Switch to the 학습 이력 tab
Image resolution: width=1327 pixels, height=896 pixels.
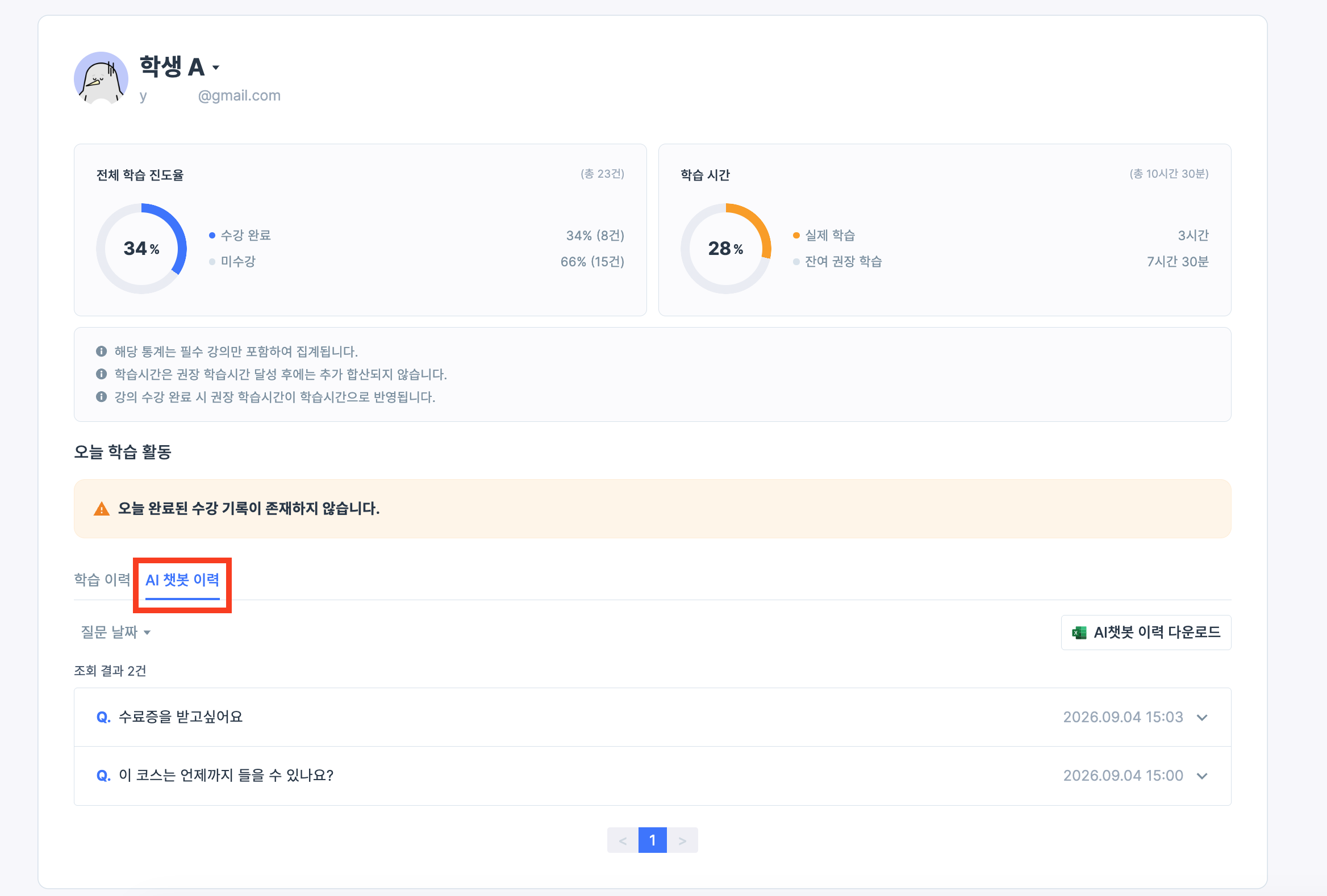102,580
